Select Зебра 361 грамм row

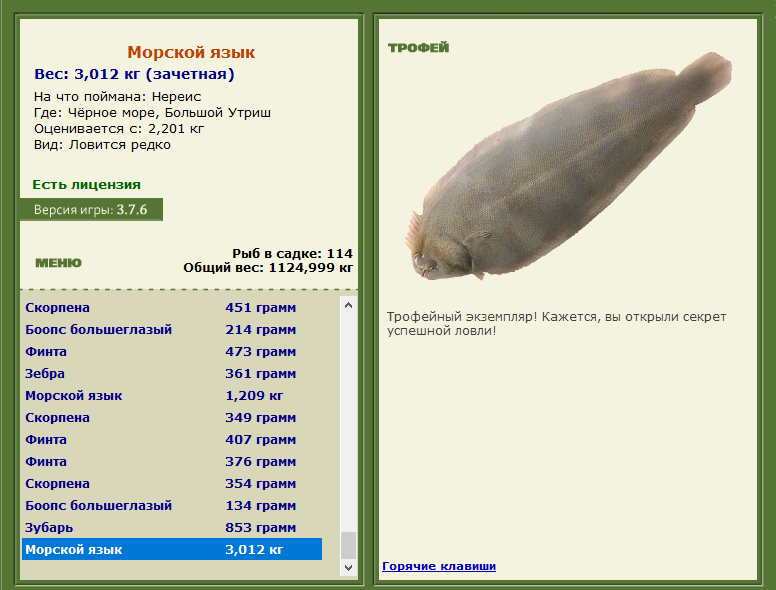coord(172,374)
